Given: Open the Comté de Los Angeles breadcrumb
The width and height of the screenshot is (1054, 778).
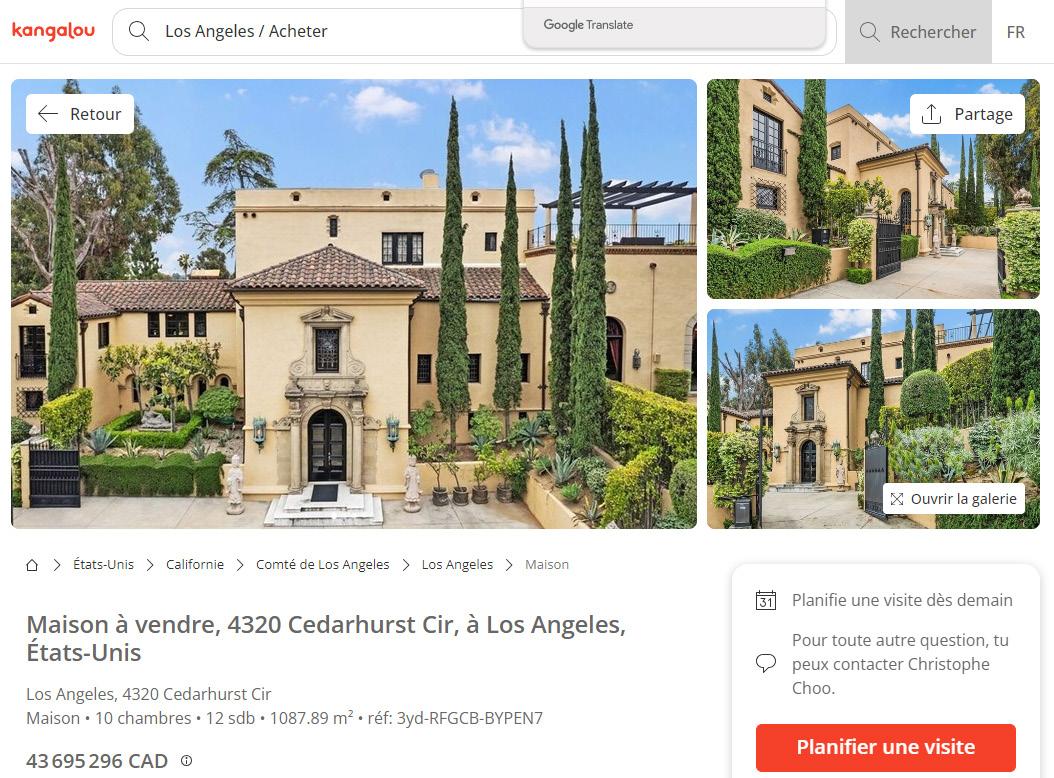Looking at the screenshot, I should [323, 565].
